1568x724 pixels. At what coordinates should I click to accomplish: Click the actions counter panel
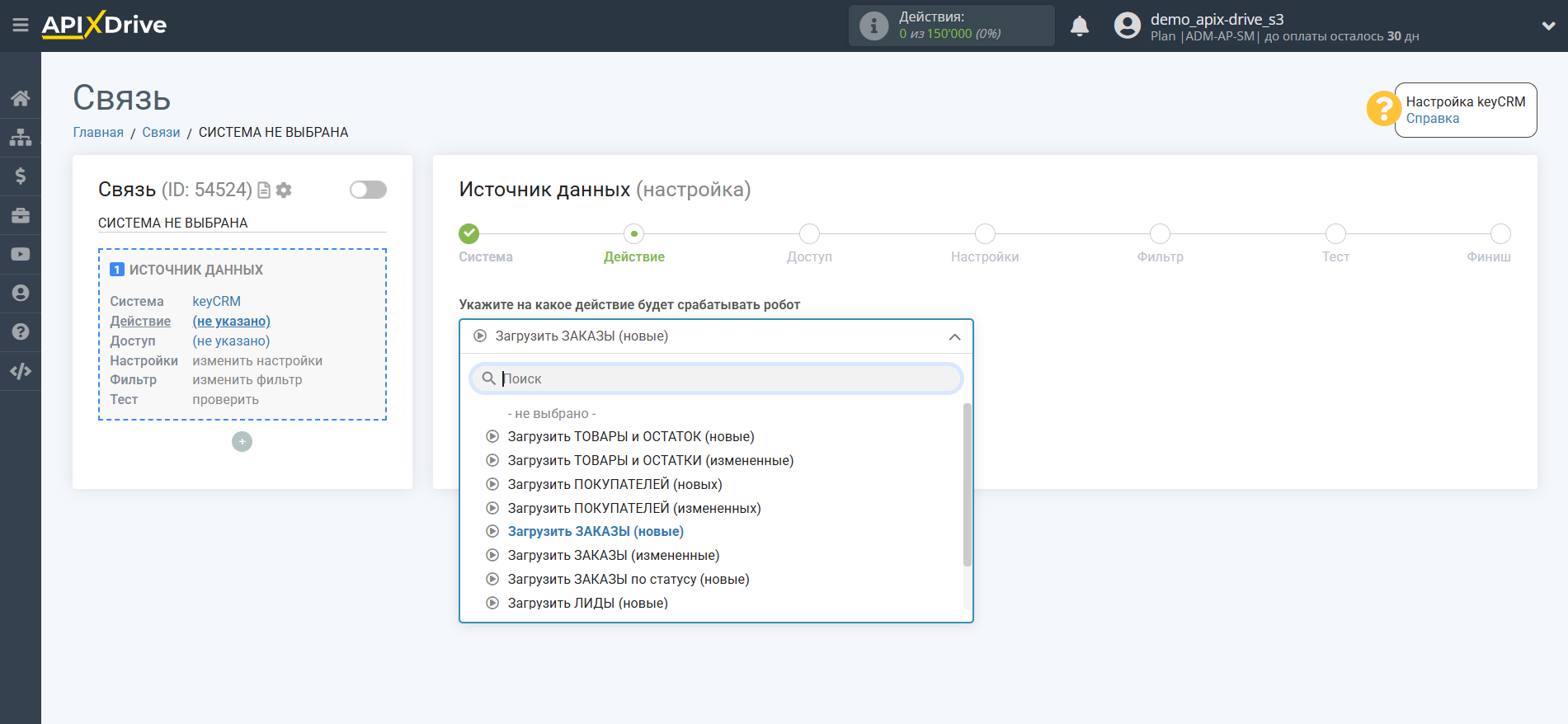click(x=951, y=26)
